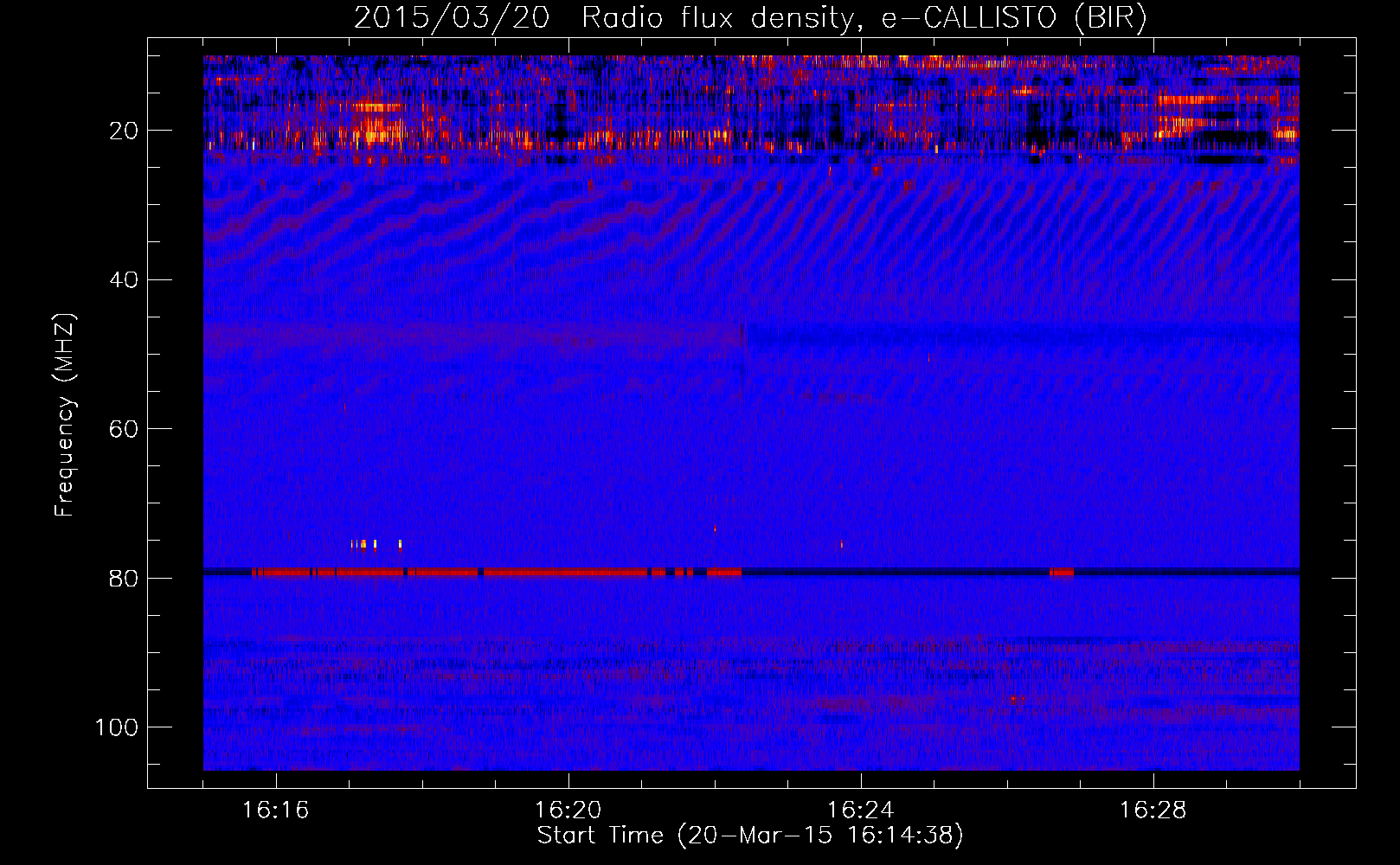This screenshot has height=865, width=1400.
Task: Click the "20" frequency tick label
Action: click(124, 131)
